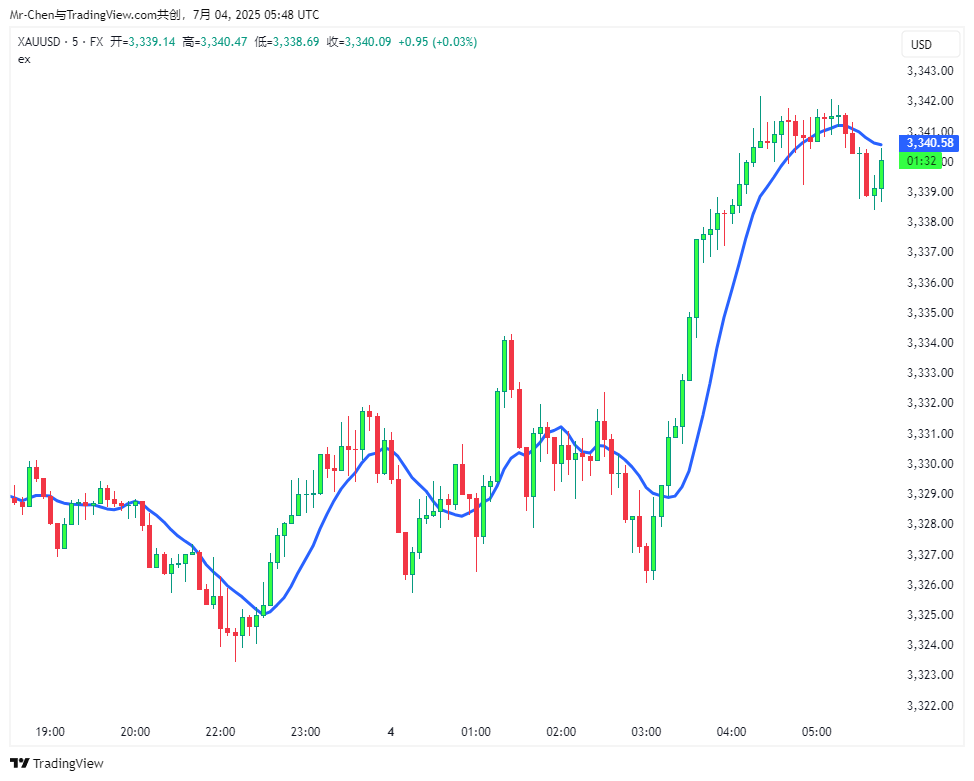Select the 'ex' indicator label

tap(24, 59)
